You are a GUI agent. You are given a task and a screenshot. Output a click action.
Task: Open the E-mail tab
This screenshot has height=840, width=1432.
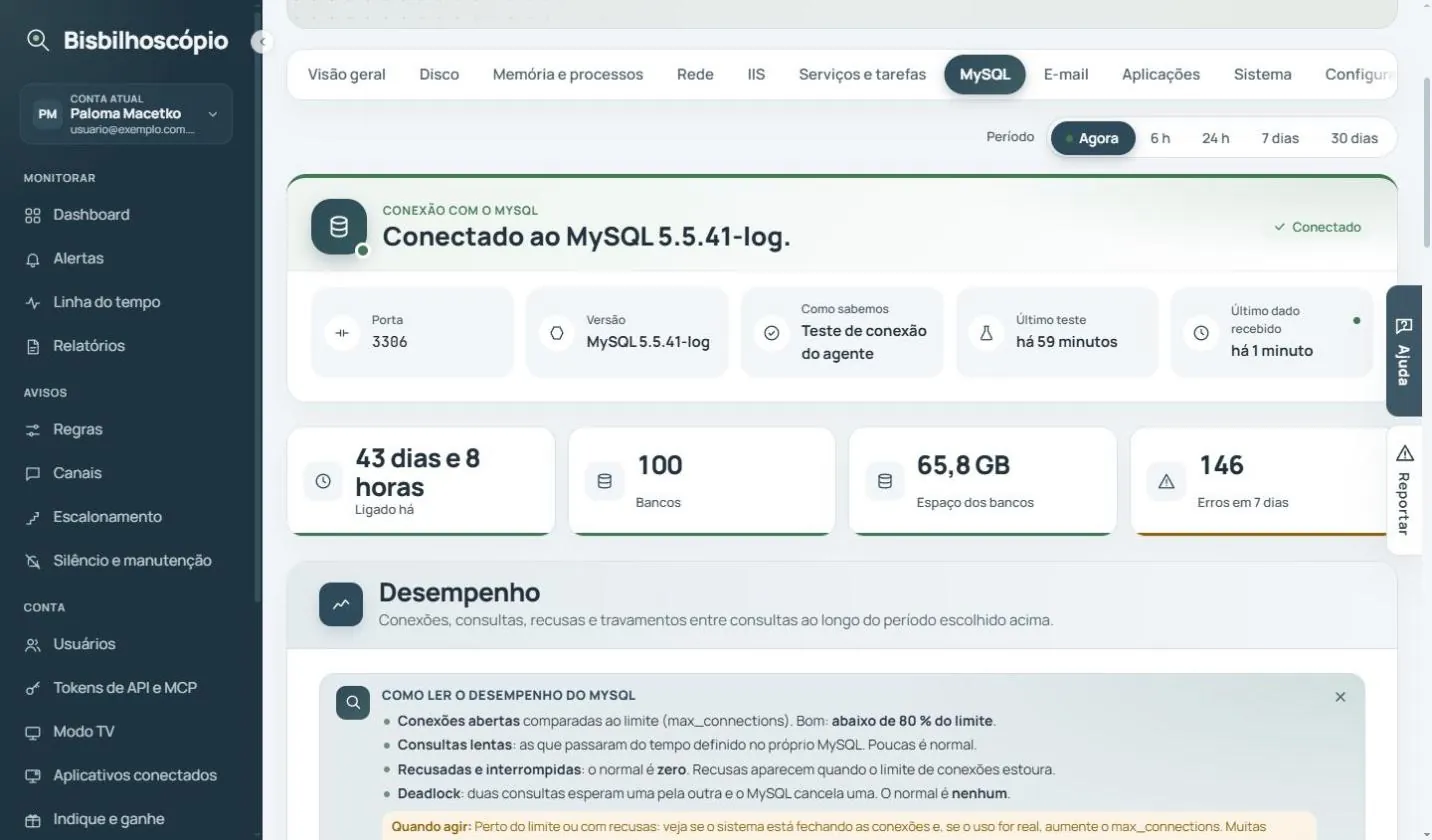[1066, 74]
